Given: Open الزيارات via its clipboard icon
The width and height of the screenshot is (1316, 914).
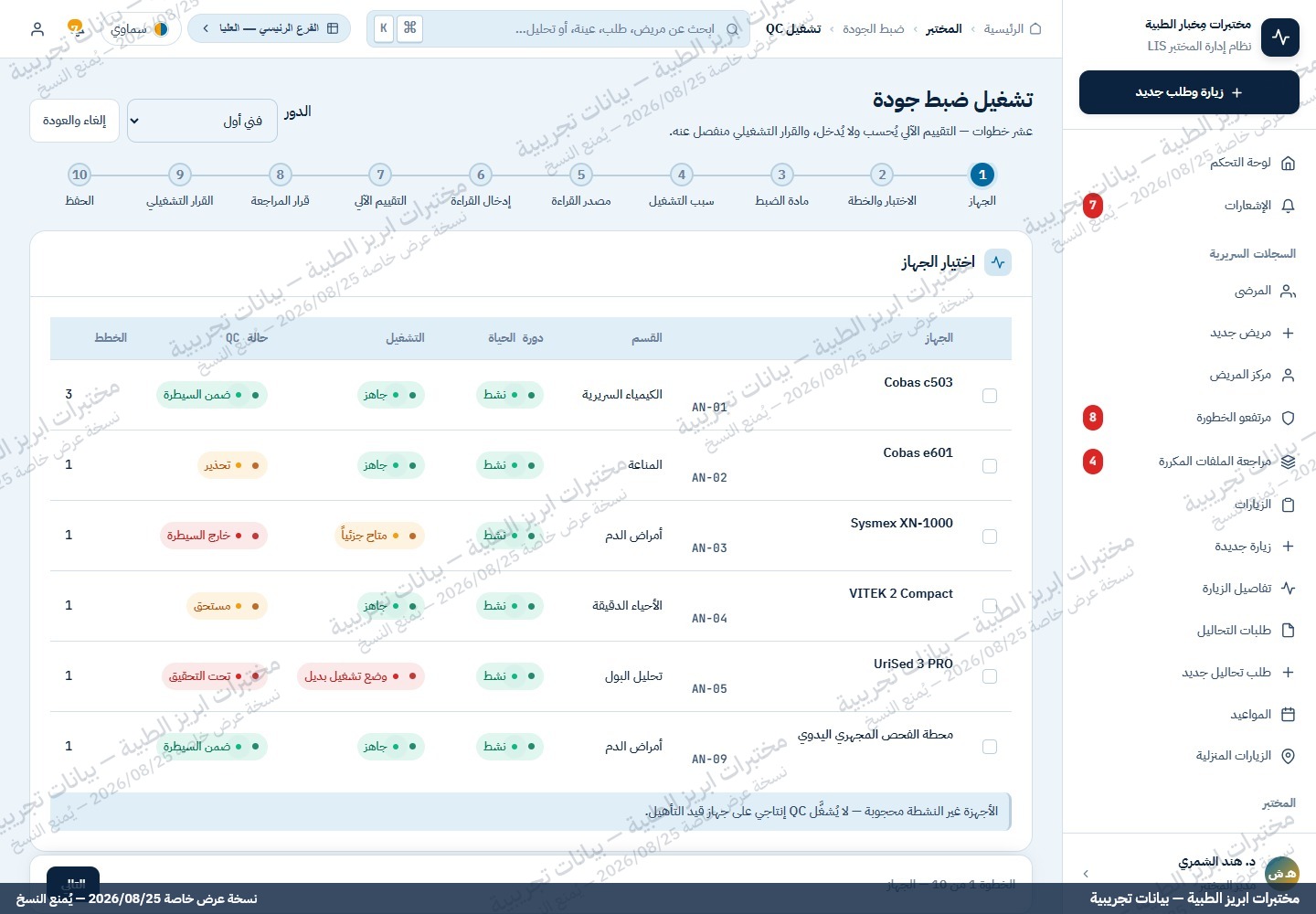Looking at the screenshot, I should (1288, 505).
